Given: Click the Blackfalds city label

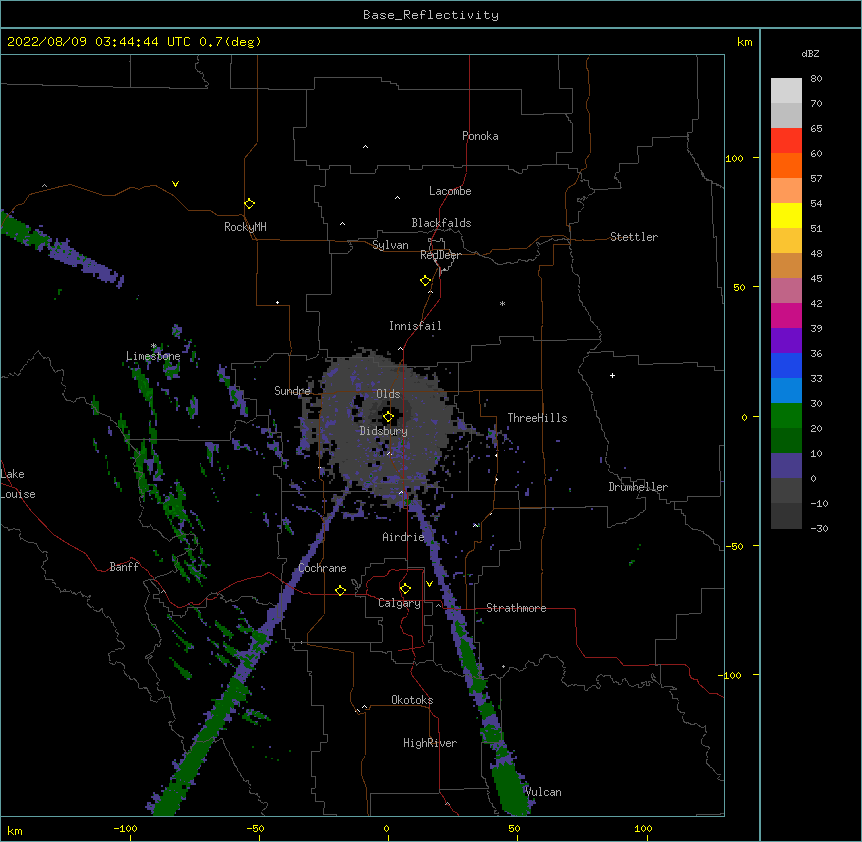Looking at the screenshot, I should click(441, 223).
